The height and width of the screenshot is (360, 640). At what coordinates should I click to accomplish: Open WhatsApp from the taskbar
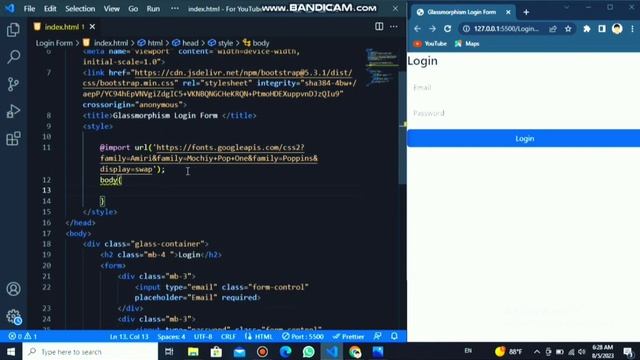click(x=309, y=351)
